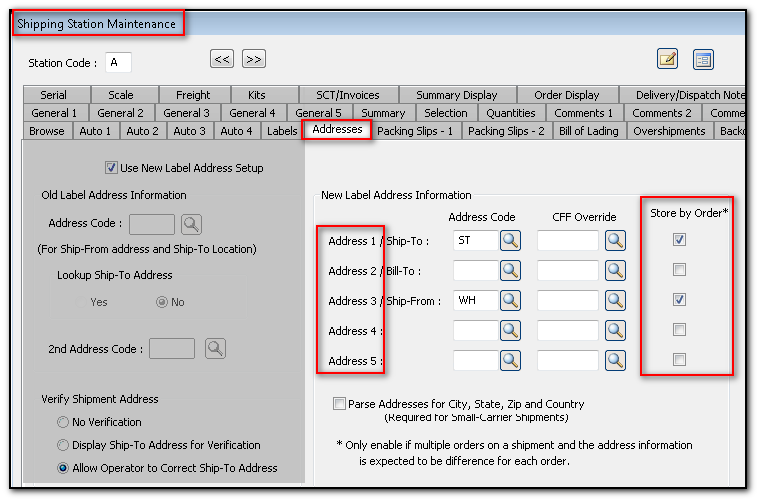Image resolution: width=757 pixels, height=499 pixels.
Task: Open Address 5 CFF Override lookup magnifier
Action: click(x=615, y=360)
